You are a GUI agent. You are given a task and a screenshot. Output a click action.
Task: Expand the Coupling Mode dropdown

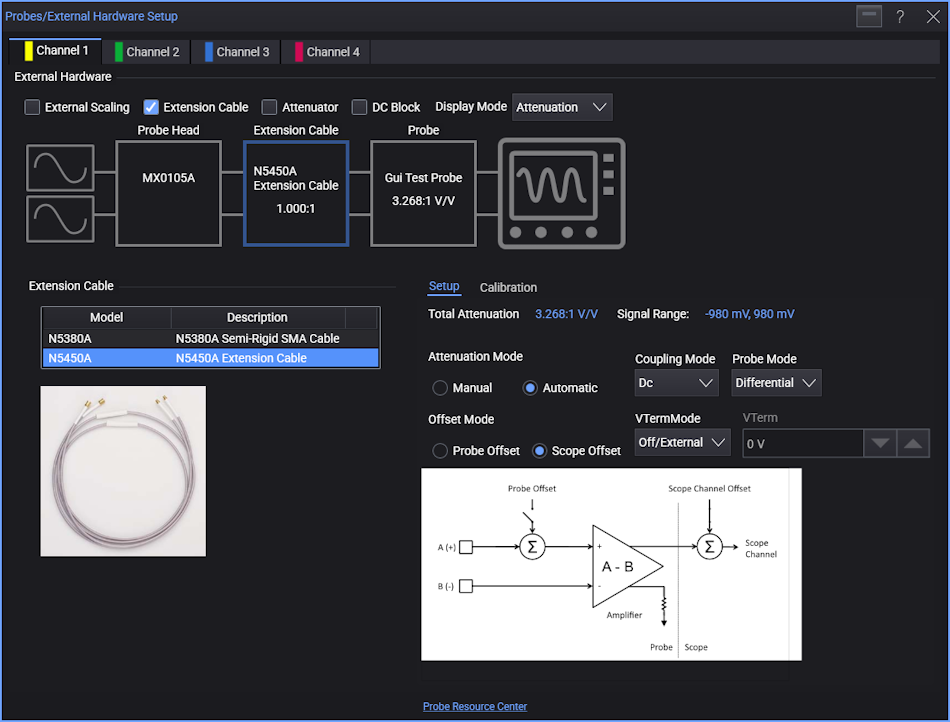[676, 383]
